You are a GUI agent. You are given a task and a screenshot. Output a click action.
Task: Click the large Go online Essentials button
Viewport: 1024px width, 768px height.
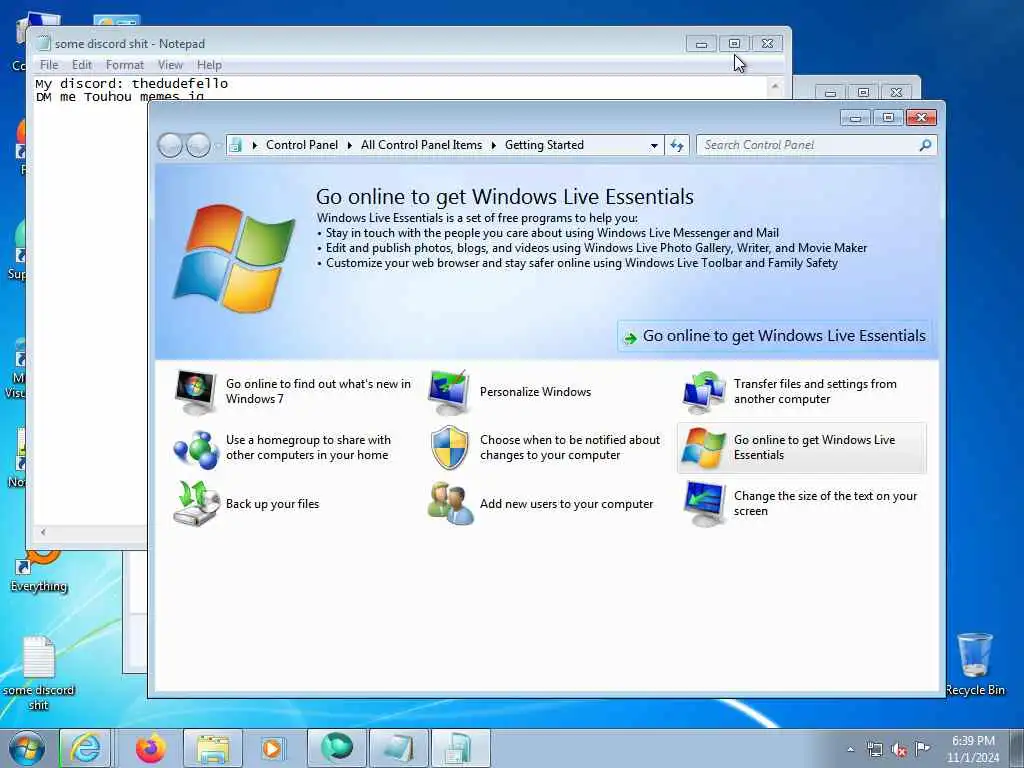click(x=775, y=336)
